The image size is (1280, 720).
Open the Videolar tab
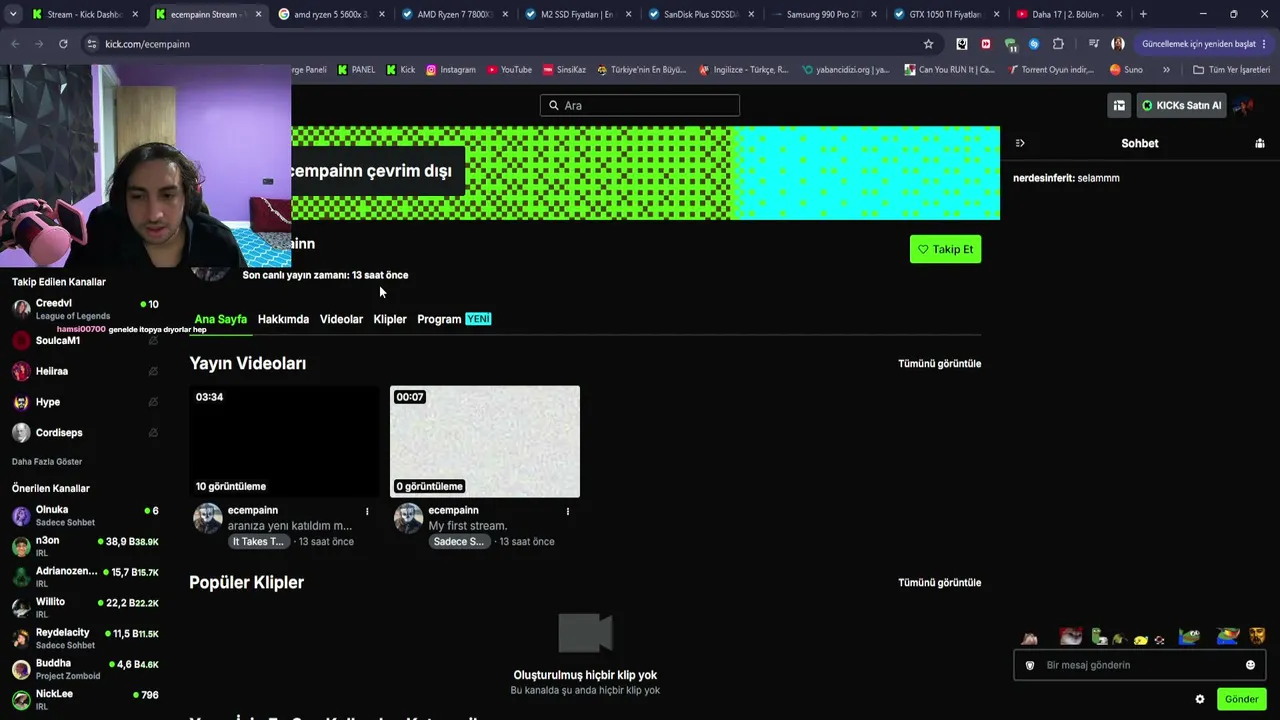tap(341, 319)
